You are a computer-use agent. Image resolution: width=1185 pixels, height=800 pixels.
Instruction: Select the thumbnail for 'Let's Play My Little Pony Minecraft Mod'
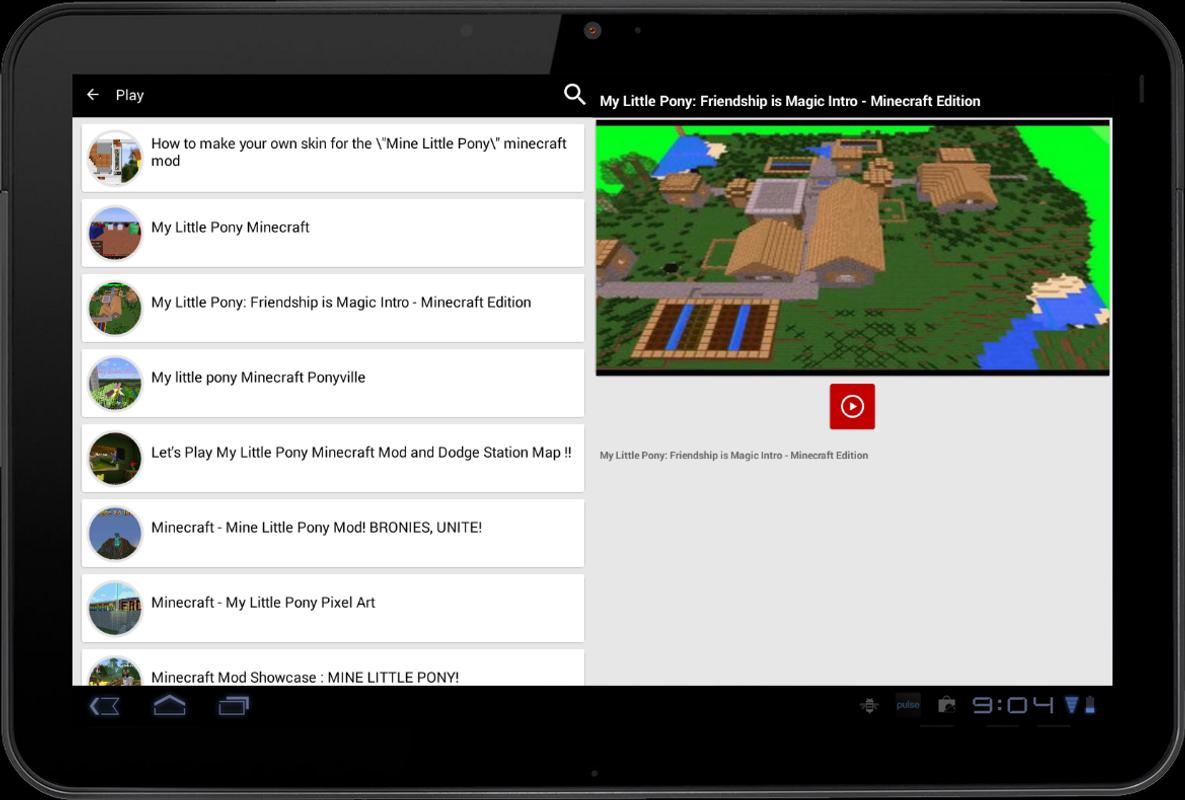(115, 459)
